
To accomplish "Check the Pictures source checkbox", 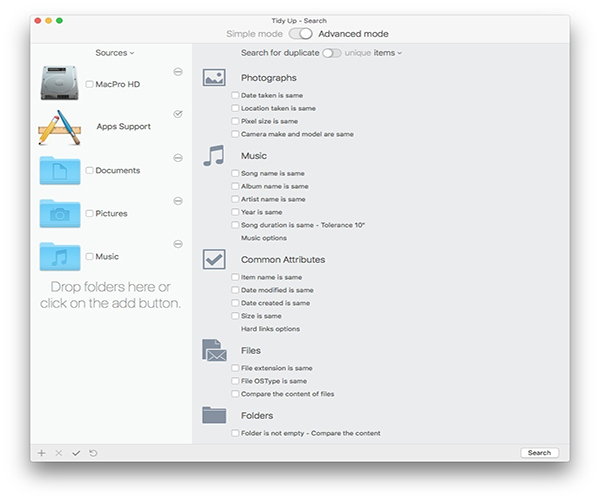I will (89, 213).
